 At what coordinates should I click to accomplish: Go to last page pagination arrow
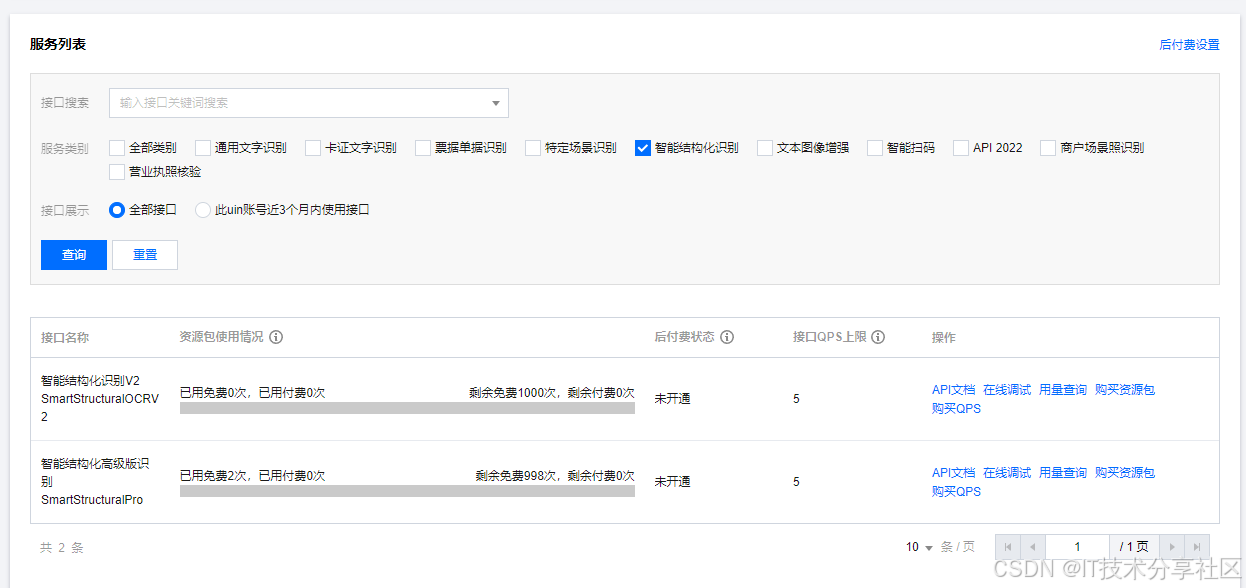coord(1197,547)
